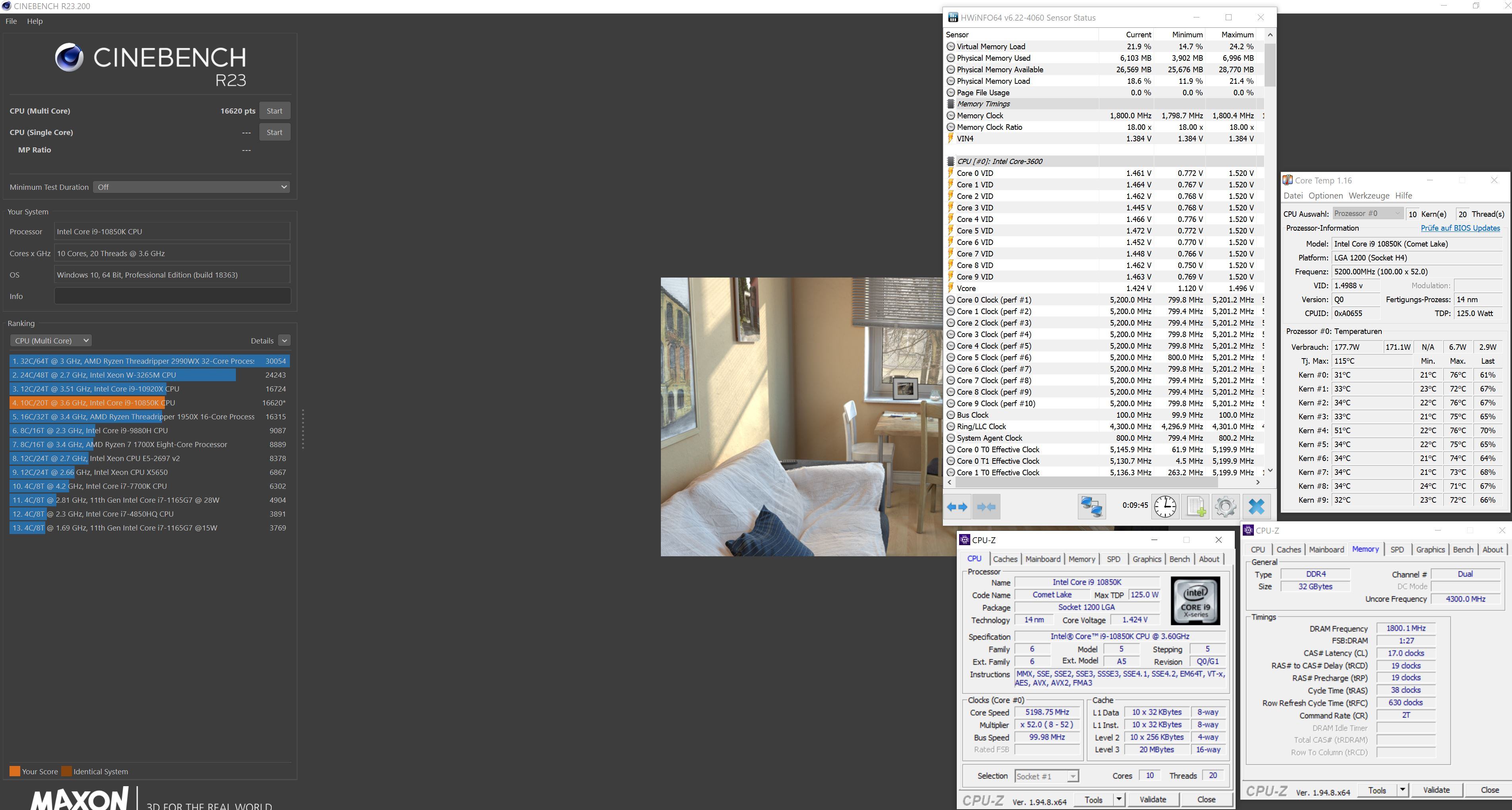The width and height of the screenshot is (1512, 810).
Task: Click Validate in CPU-Z Memory window
Action: click(x=1436, y=790)
